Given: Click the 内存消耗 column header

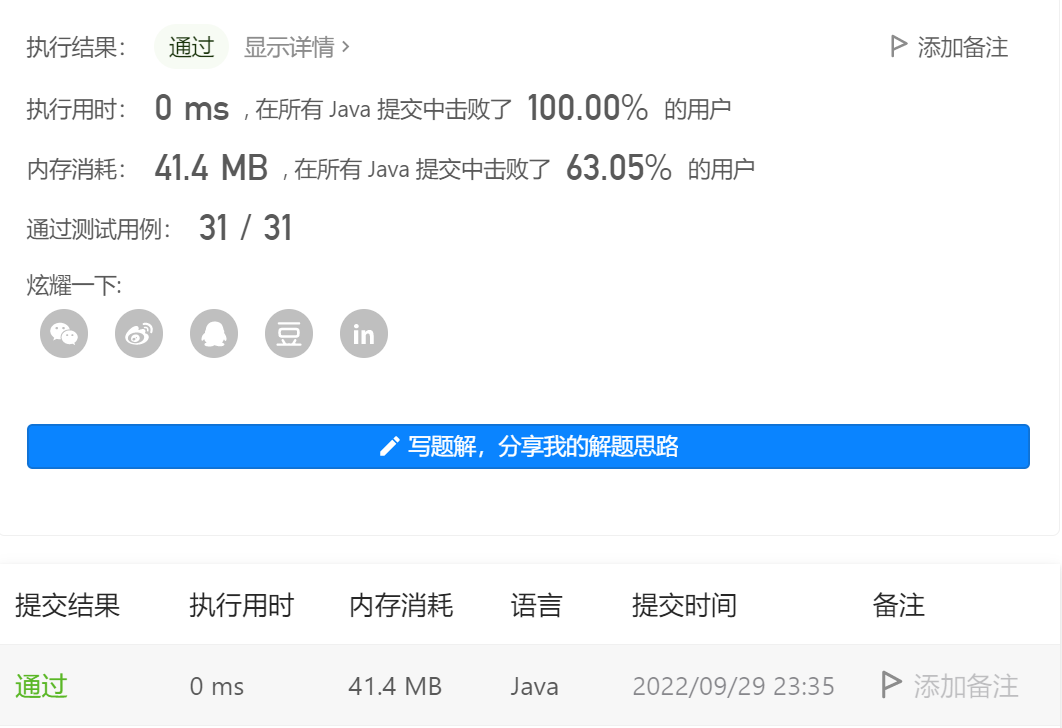Looking at the screenshot, I should (400, 605).
